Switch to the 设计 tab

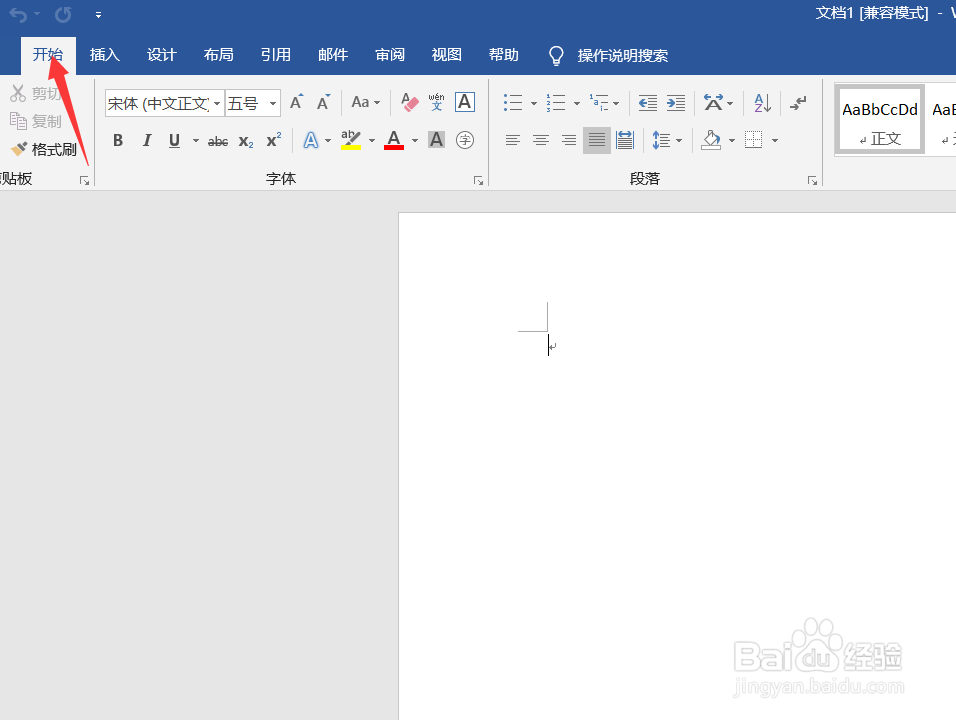(162, 55)
